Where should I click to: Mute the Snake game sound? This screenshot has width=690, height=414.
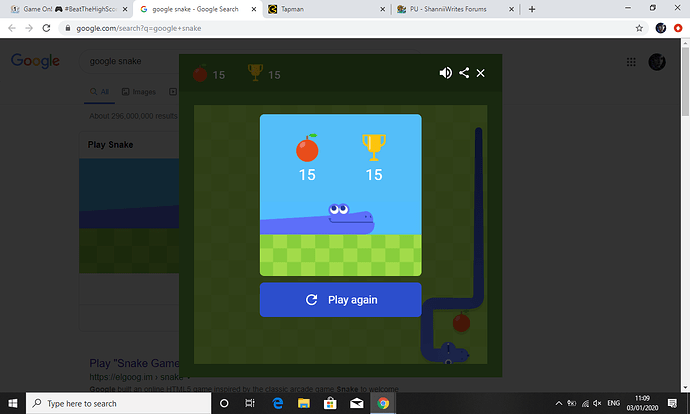445,73
